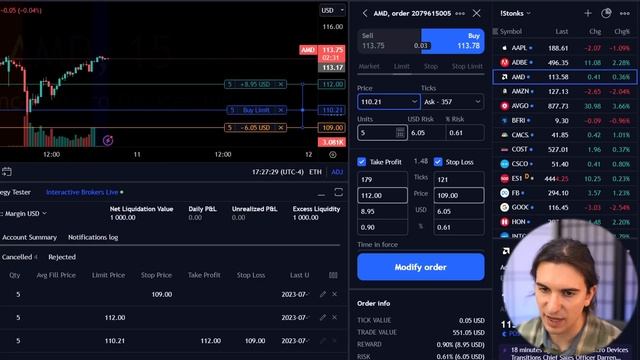The width and height of the screenshot is (640, 360).
Task: Open Interactive Brokers Live tab
Action: point(84,192)
